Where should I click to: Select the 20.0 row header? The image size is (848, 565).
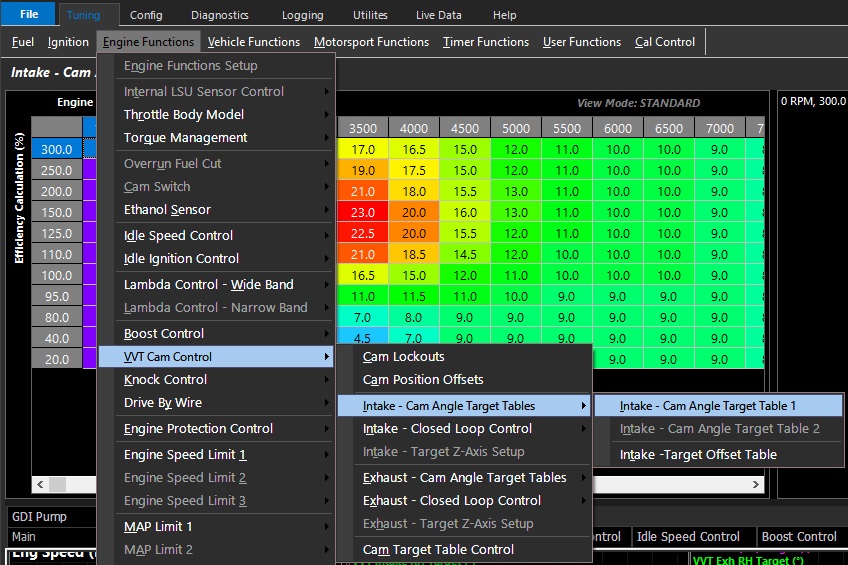(x=57, y=360)
